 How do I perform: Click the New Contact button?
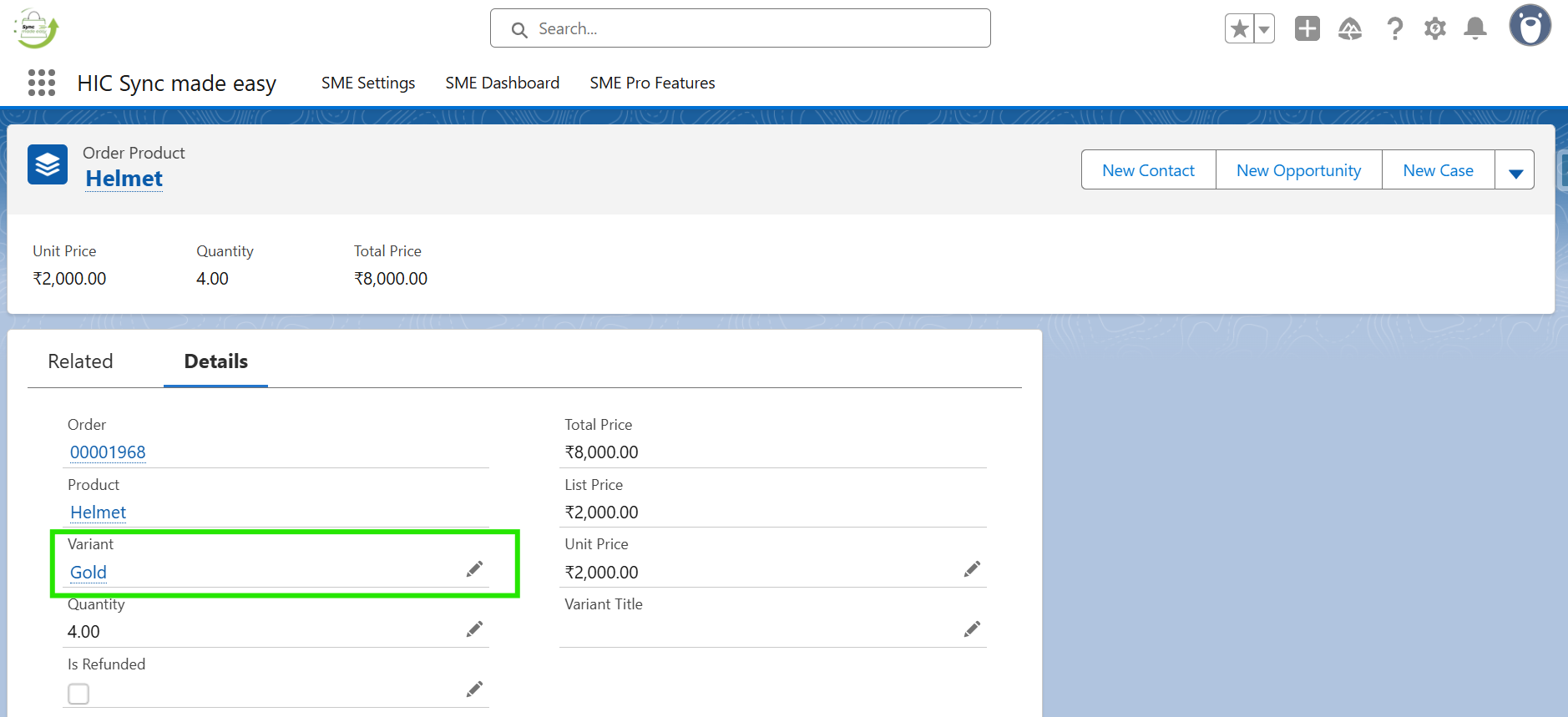(x=1148, y=170)
